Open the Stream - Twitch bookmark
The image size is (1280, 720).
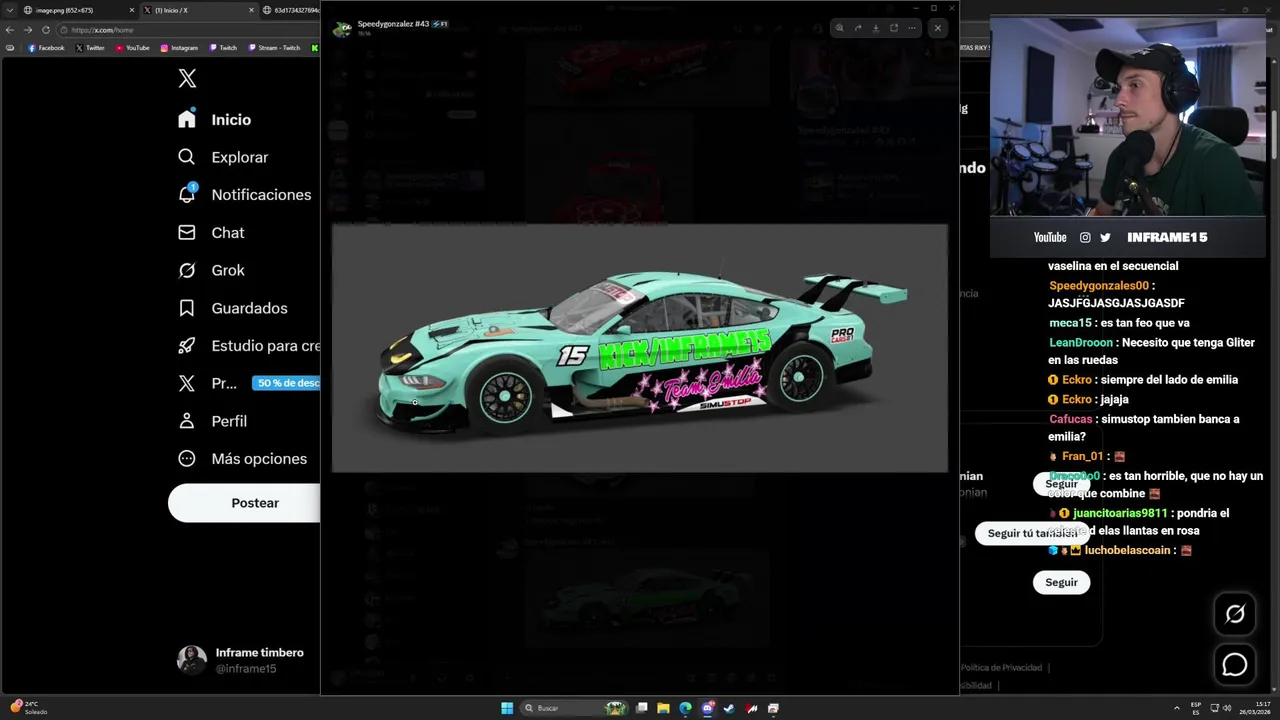click(x=275, y=48)
